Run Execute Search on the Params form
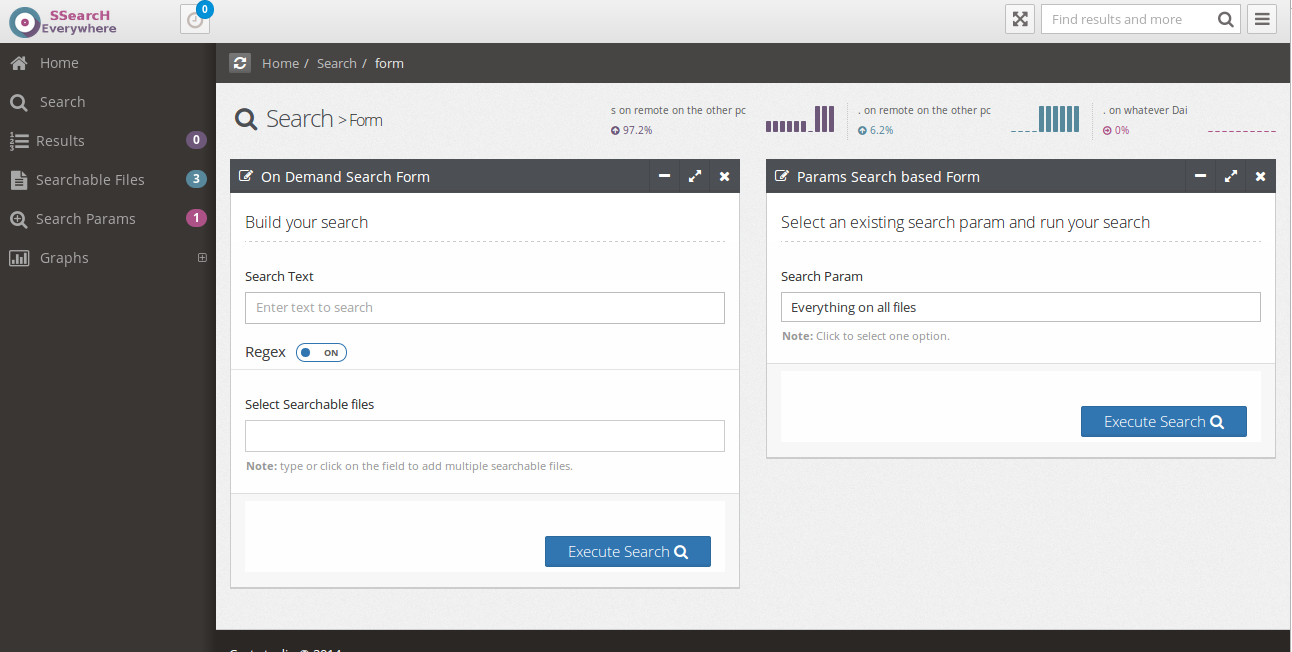 (1163, 421)
